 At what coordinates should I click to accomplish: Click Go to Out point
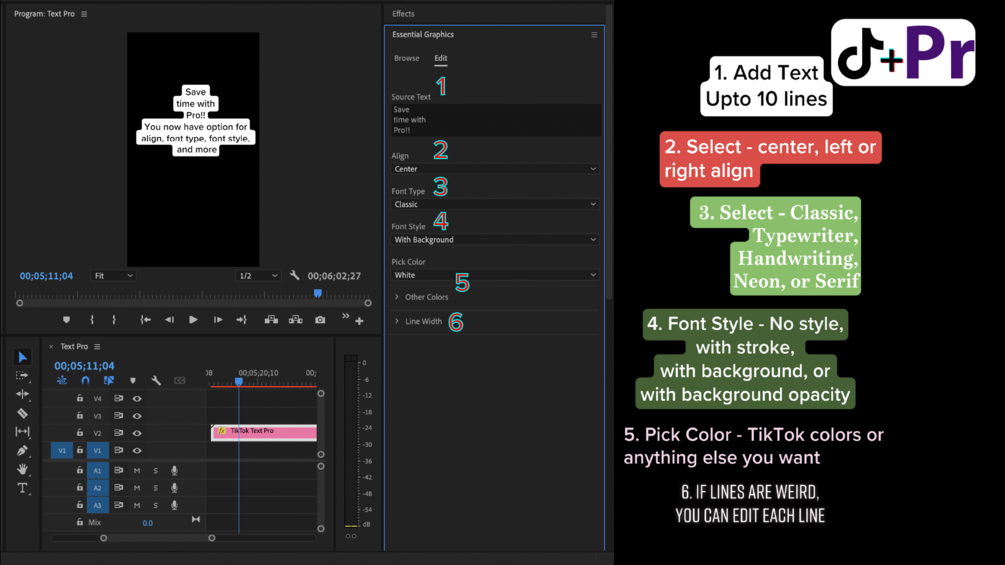[x=242, y=320]
